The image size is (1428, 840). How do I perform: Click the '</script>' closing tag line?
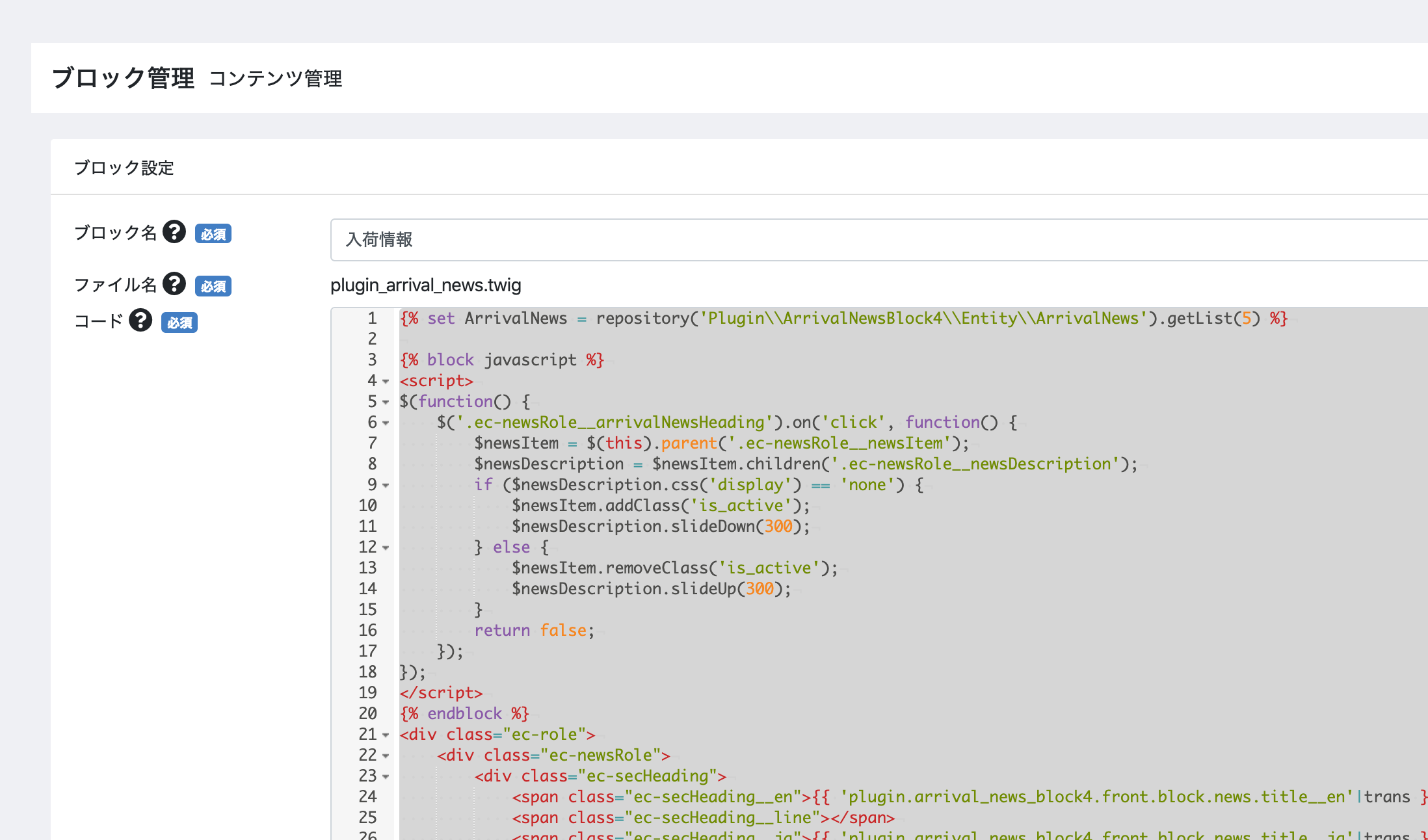coord(441,692)
